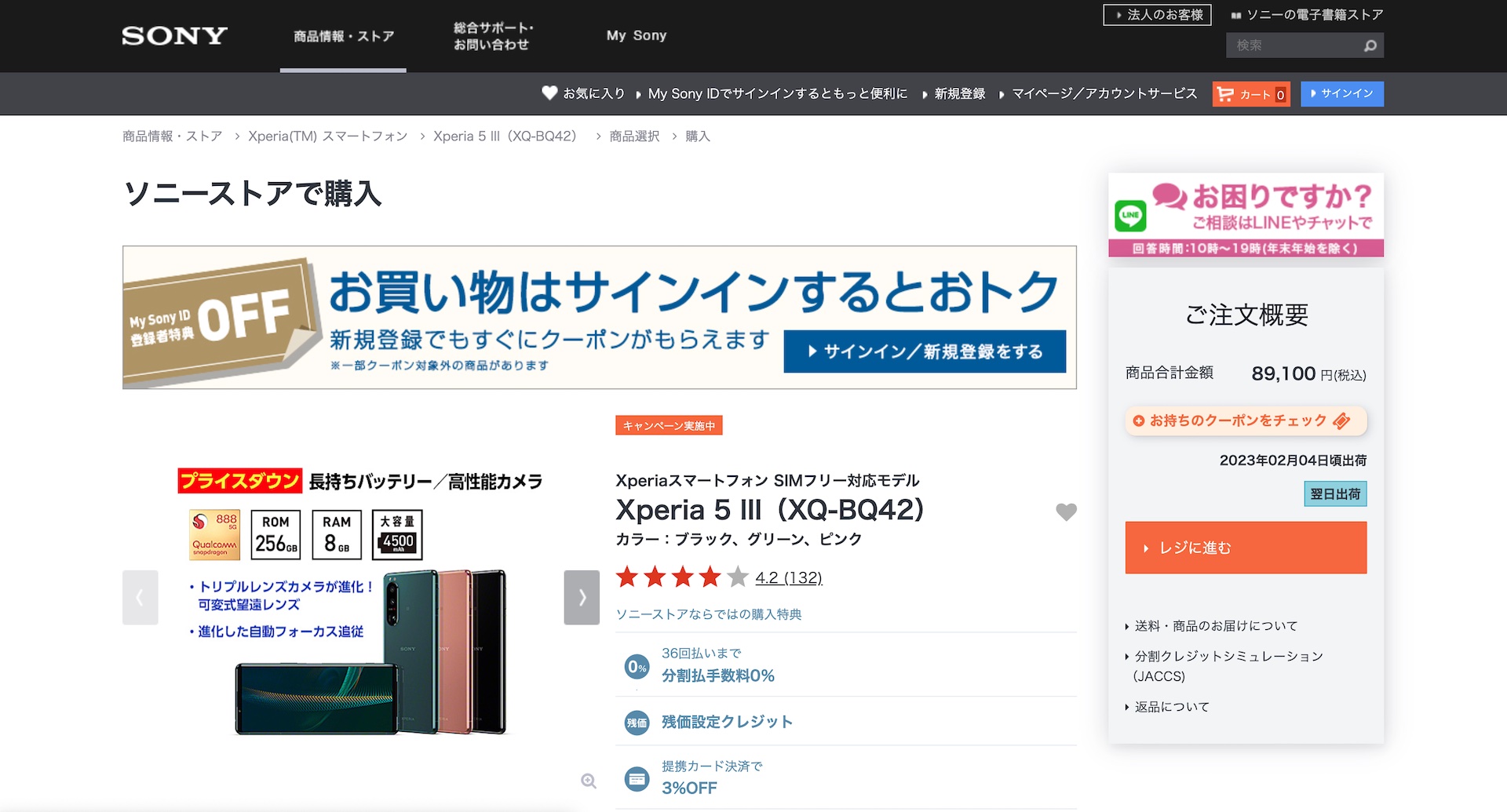Click the blue サインイン button
The height and width of the screenshot is (812, 1507).
point(1342,94)
